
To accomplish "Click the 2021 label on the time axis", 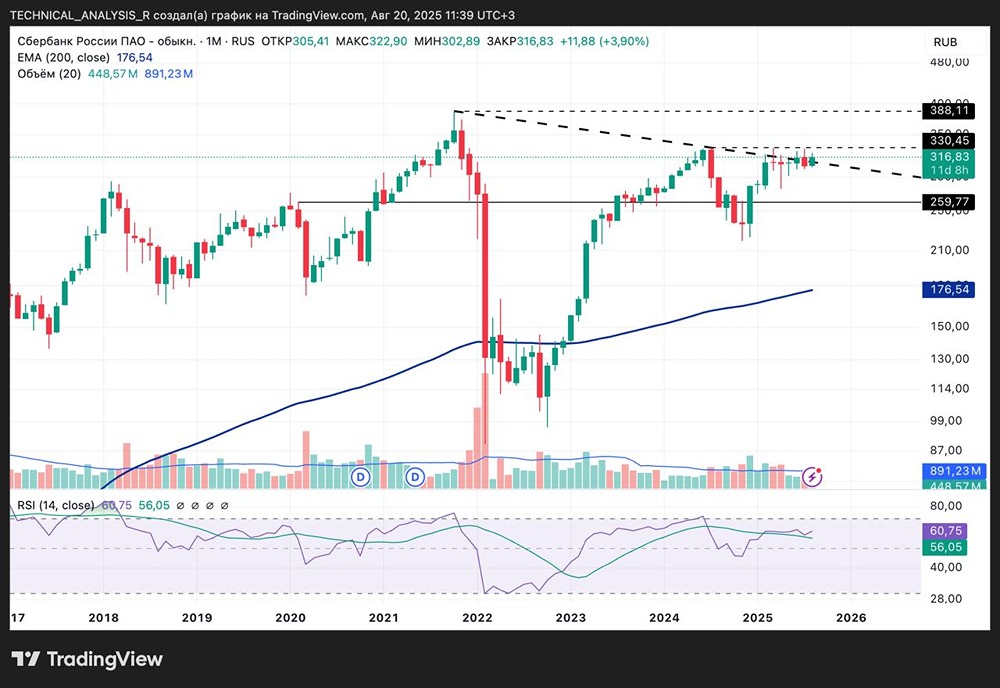I will point(384,618).
